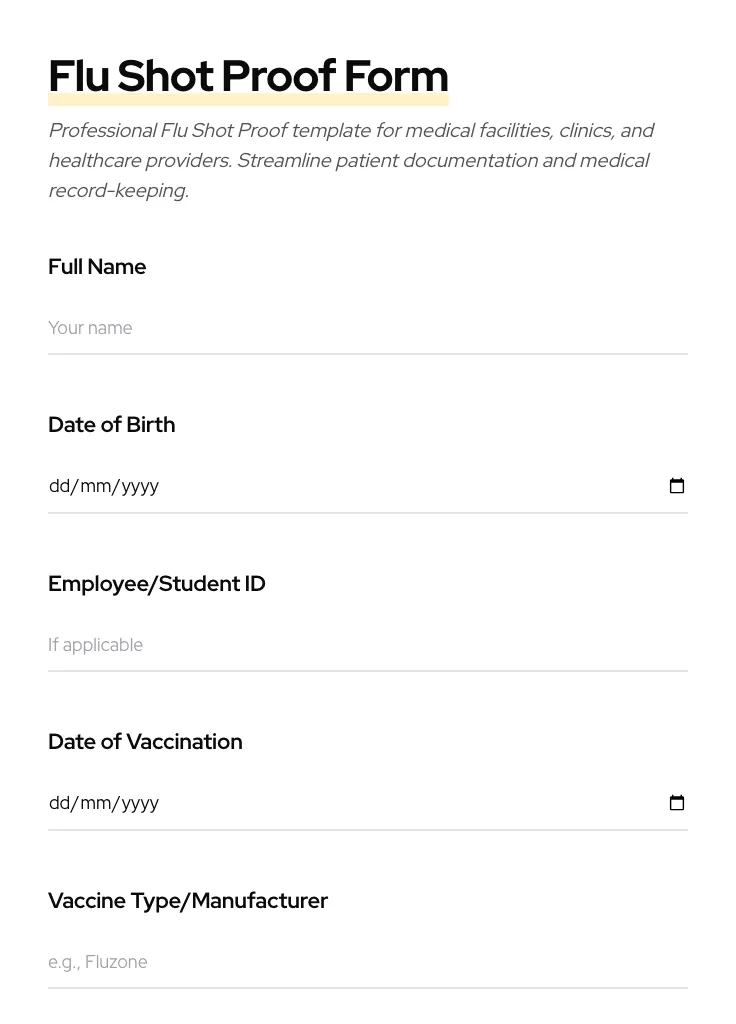
Task: Click the empty middle of the Date of Birth field
Action: click(x=400, y=487)
